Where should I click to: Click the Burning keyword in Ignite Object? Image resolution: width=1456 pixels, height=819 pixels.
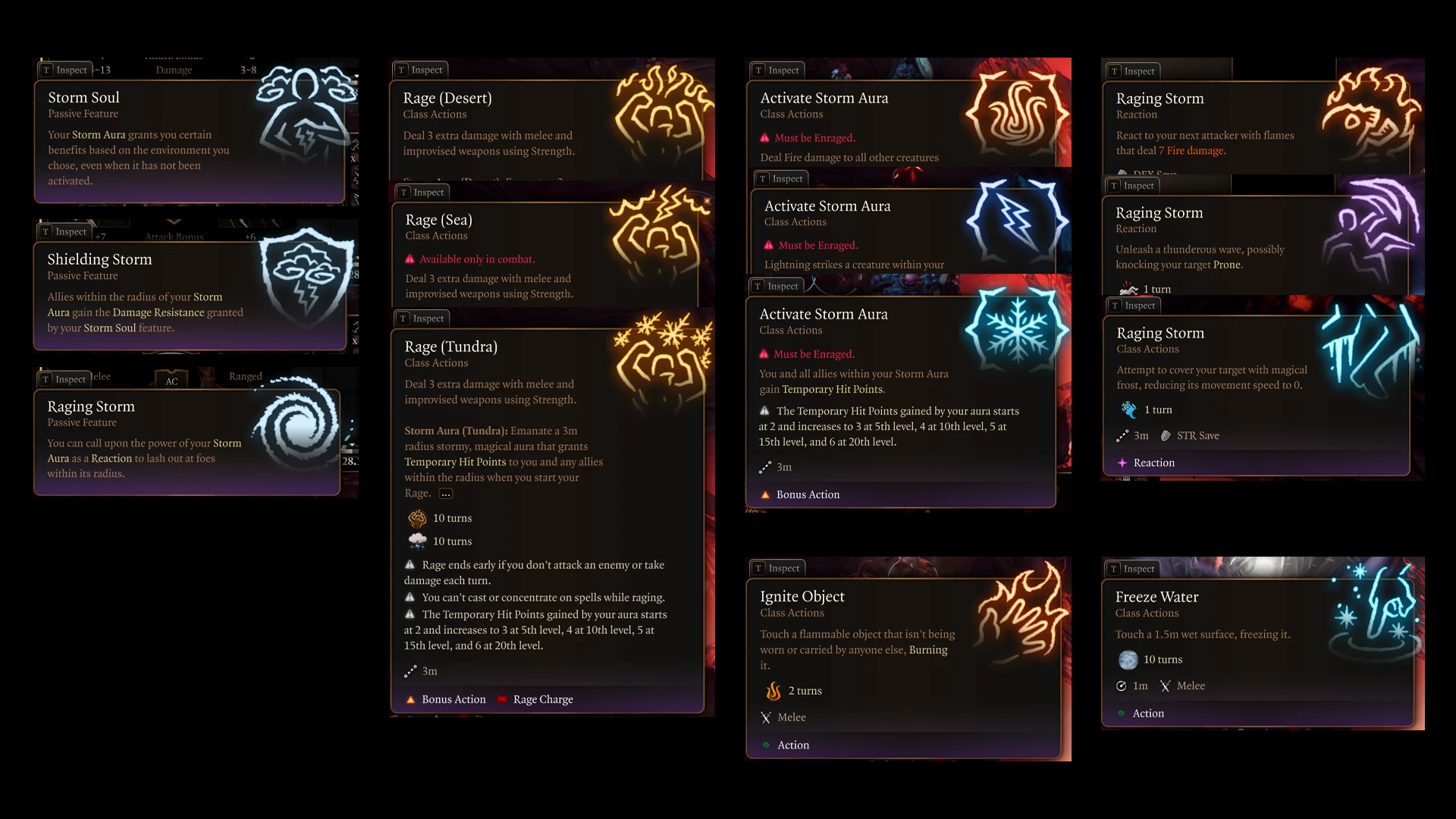(x=928, y=650)
